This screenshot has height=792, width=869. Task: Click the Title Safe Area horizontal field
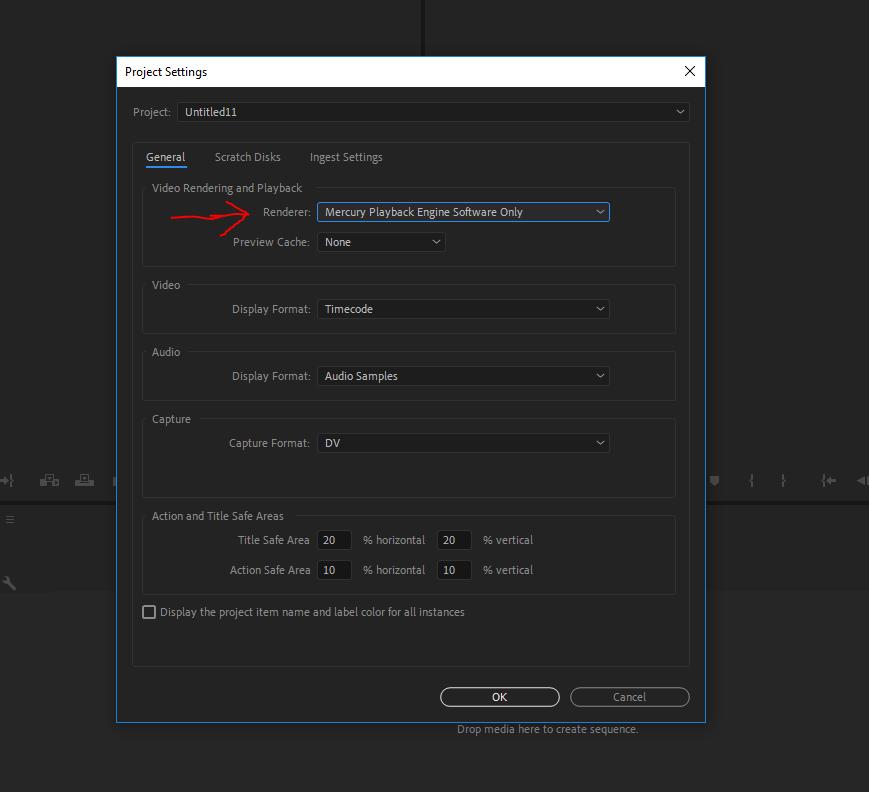point(334,540)
